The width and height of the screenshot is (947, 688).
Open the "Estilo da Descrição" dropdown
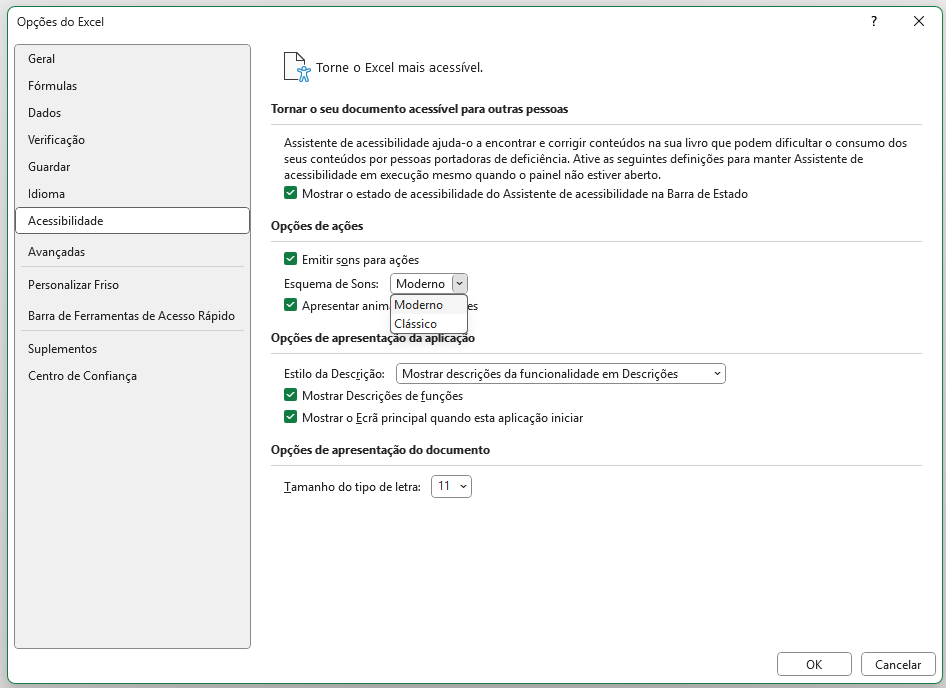pos(716,373)
